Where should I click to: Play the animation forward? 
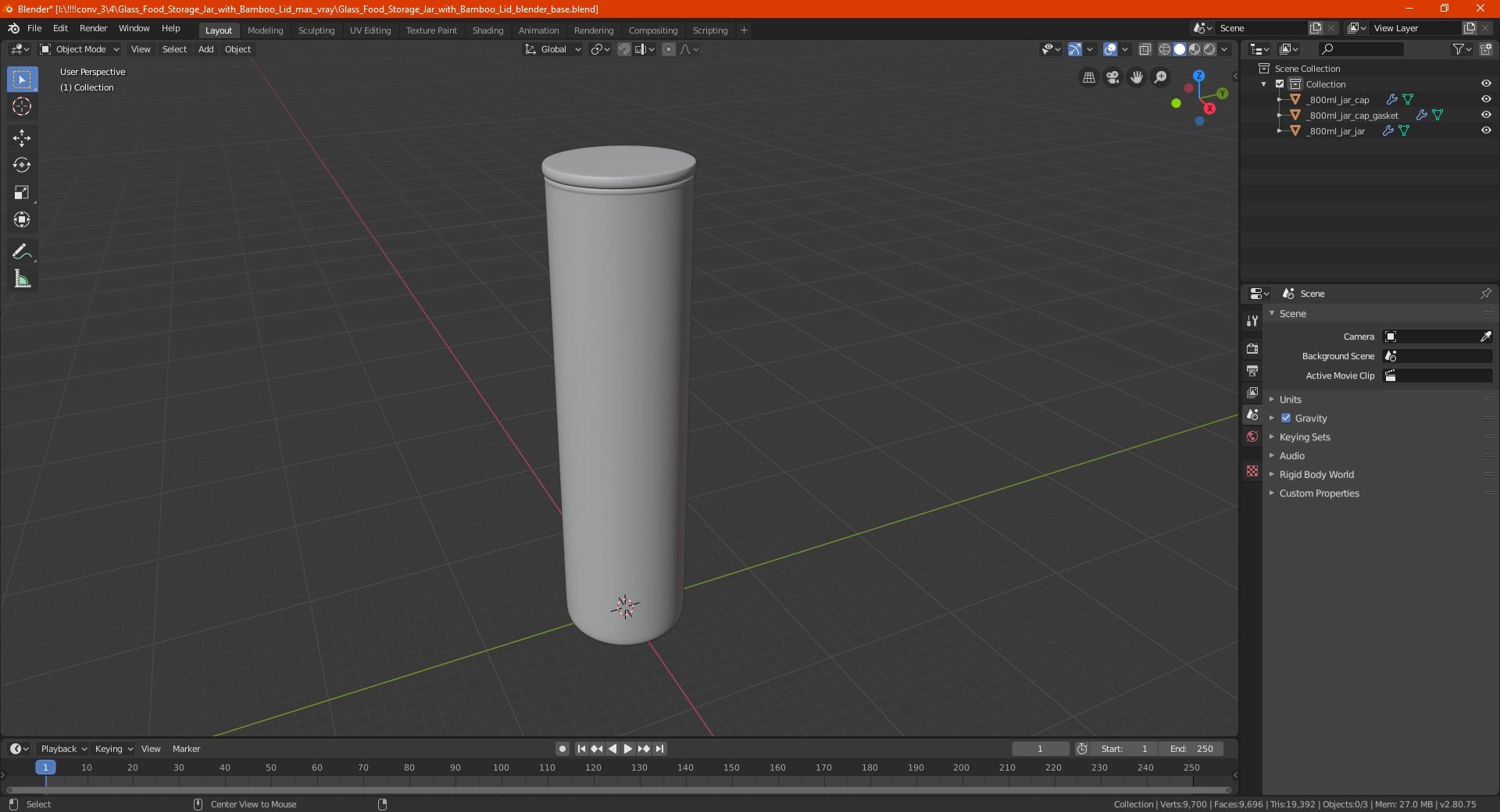(628, 749)
